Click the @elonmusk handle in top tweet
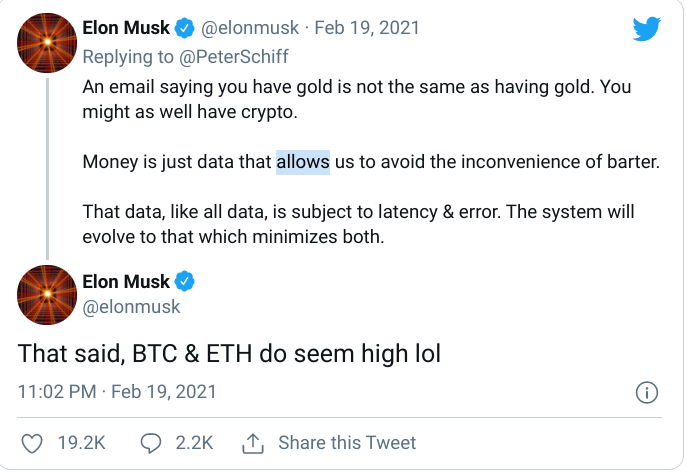686x472 pixels. tap(250, 28)
